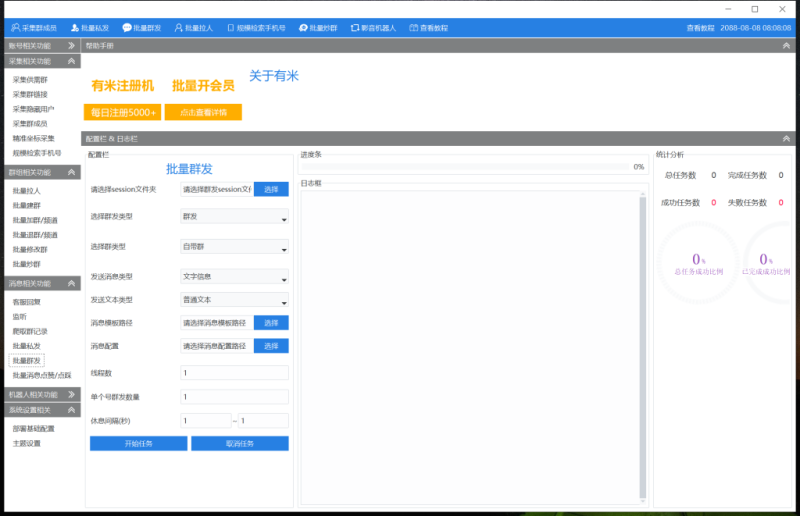
Task: Open the 发送文本类型 dropdown
Action: [234, 300]
